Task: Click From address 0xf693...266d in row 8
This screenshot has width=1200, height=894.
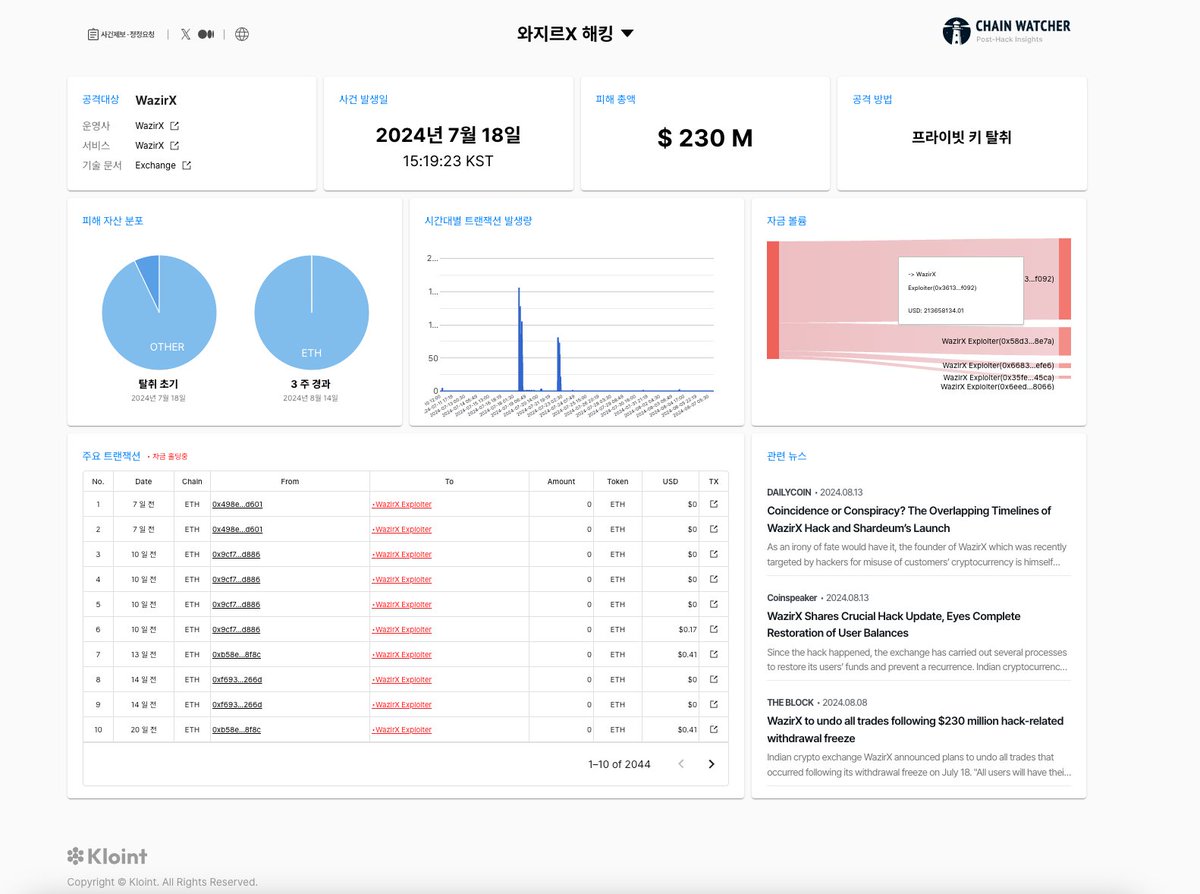Action: (x=237, y=679)
